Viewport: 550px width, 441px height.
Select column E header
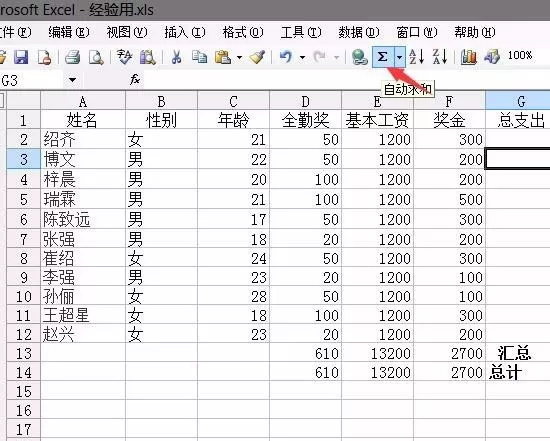click(377, 101)
